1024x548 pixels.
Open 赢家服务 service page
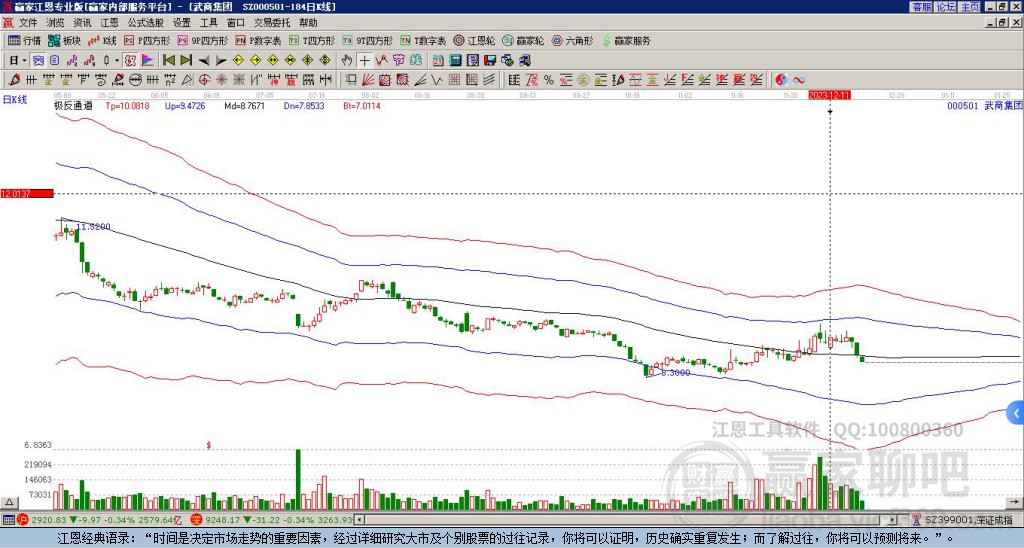(626, 40)
